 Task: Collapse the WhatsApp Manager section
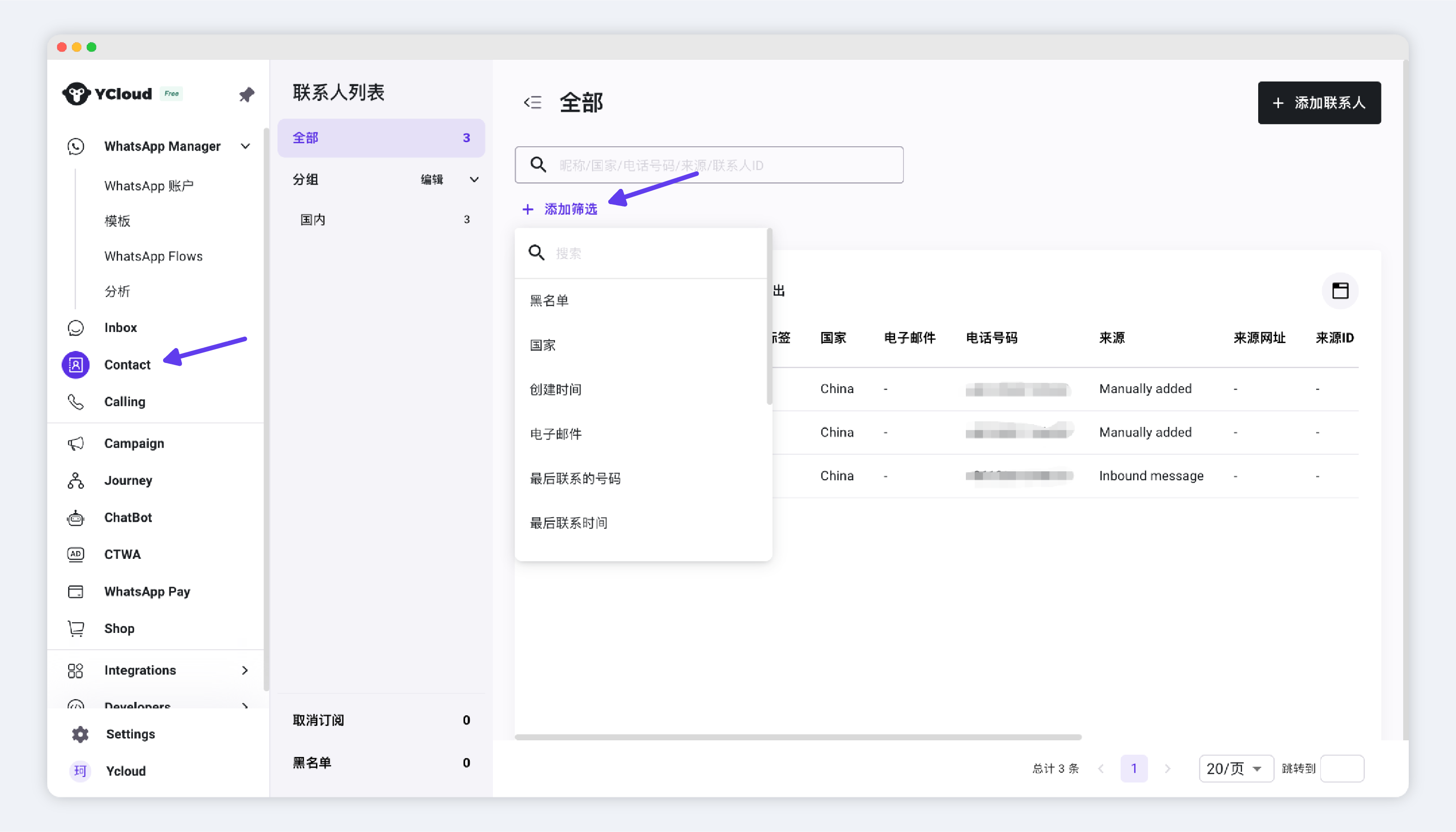245,146
